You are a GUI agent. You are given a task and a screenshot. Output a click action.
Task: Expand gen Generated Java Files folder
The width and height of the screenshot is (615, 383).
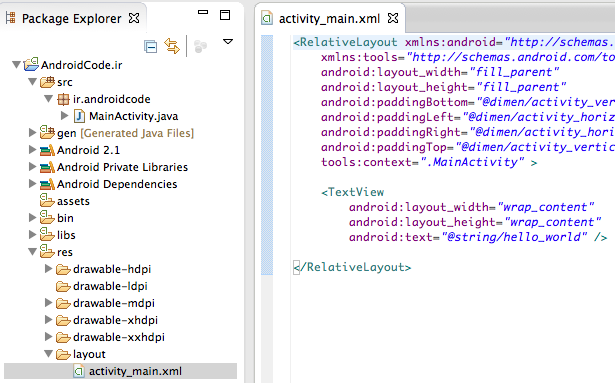(33, 133)
